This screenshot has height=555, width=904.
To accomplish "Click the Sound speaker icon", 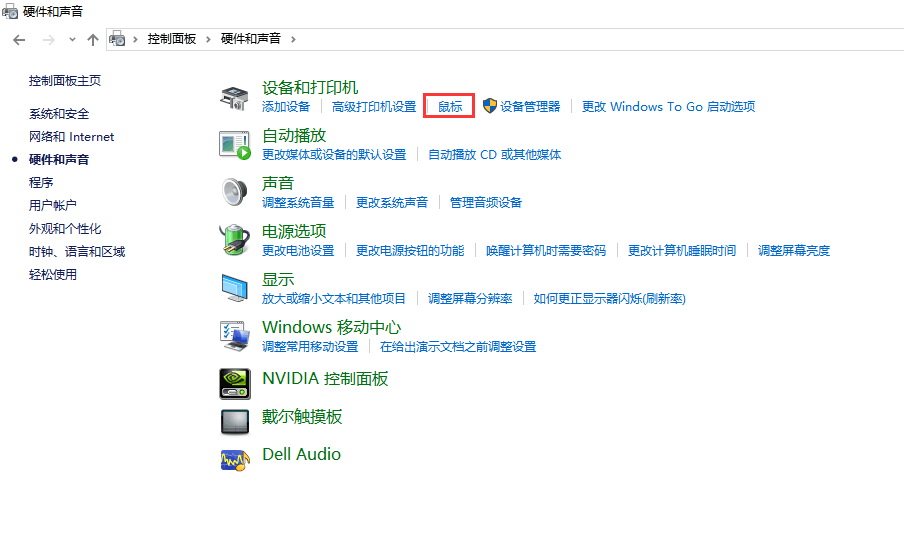I will click(234, 192).
